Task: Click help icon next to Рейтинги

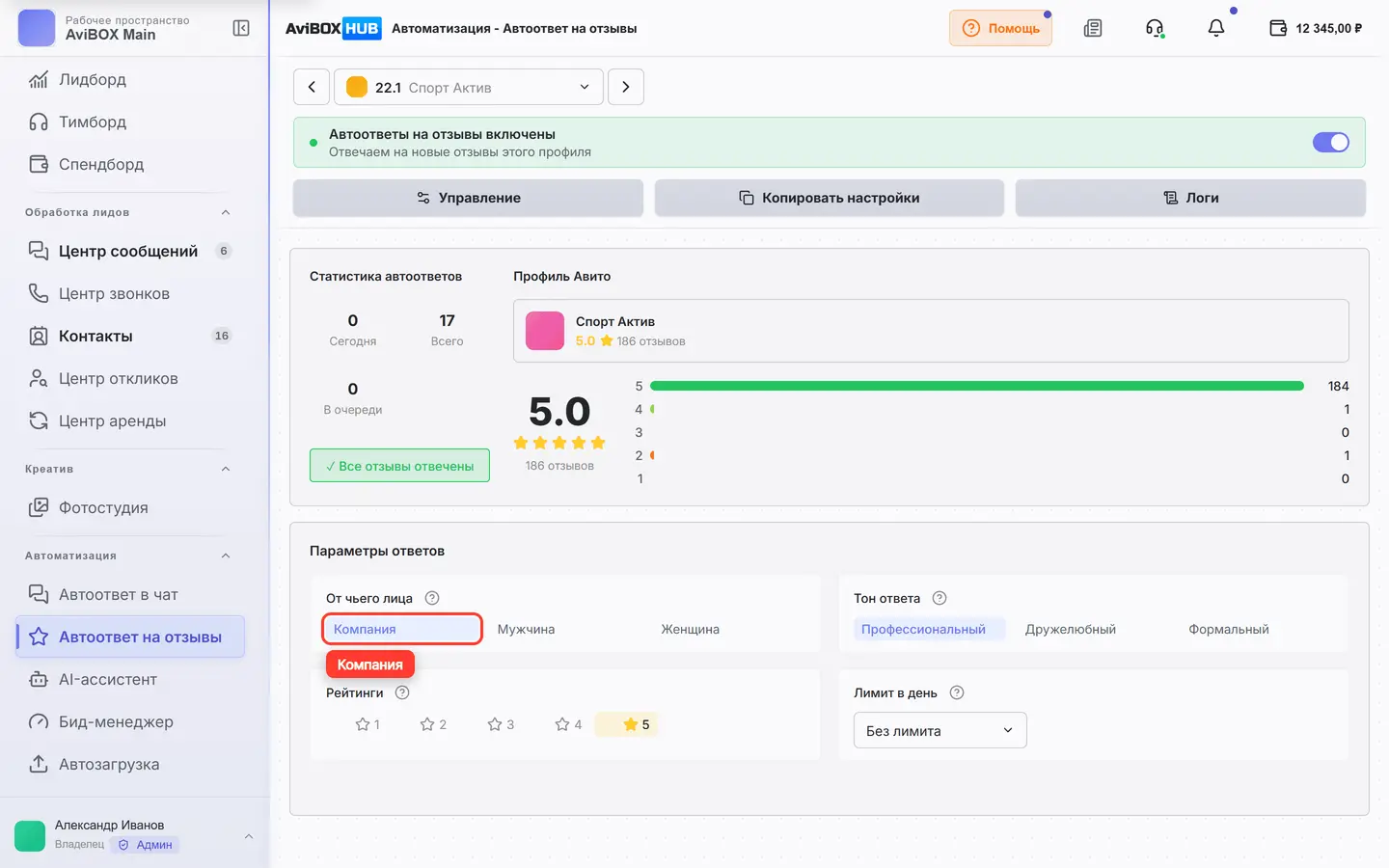Action: [x=403, y=692]
